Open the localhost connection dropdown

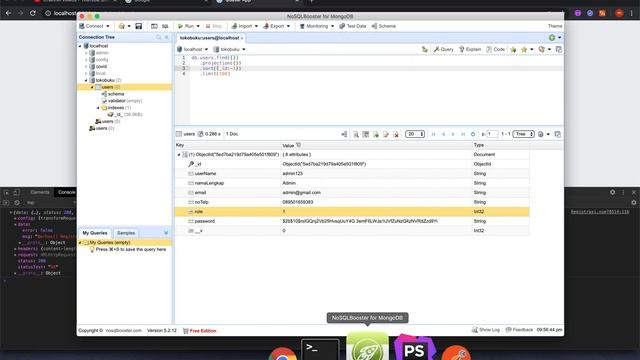point(193,49)
